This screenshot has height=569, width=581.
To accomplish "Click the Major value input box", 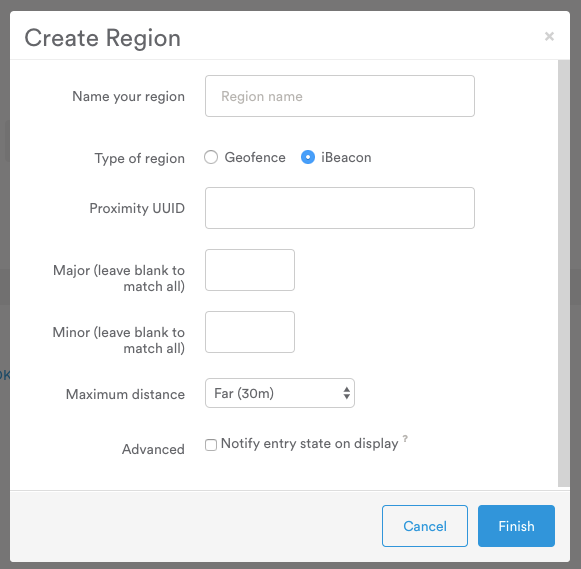I will [x=250, y=270].
